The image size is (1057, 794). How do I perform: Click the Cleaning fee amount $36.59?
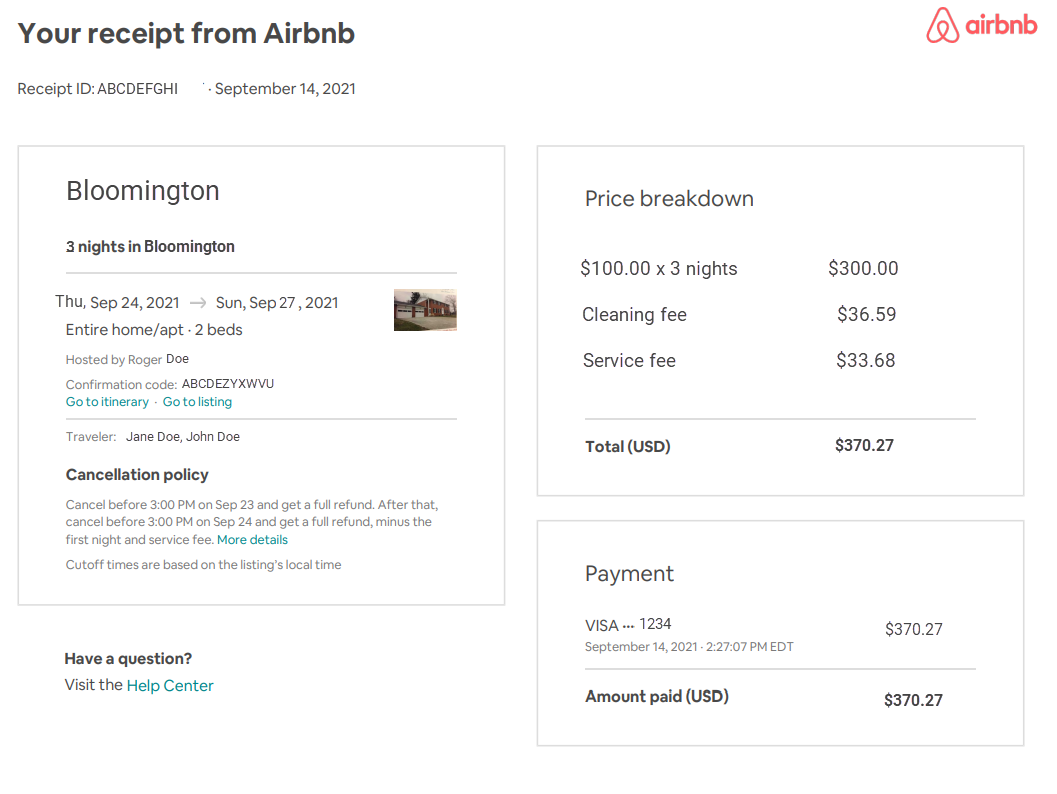click(866, 314)
